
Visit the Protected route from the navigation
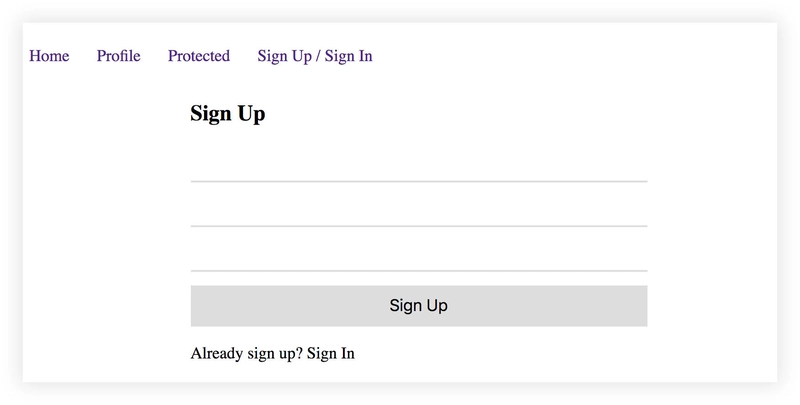[x=199, y=56]
